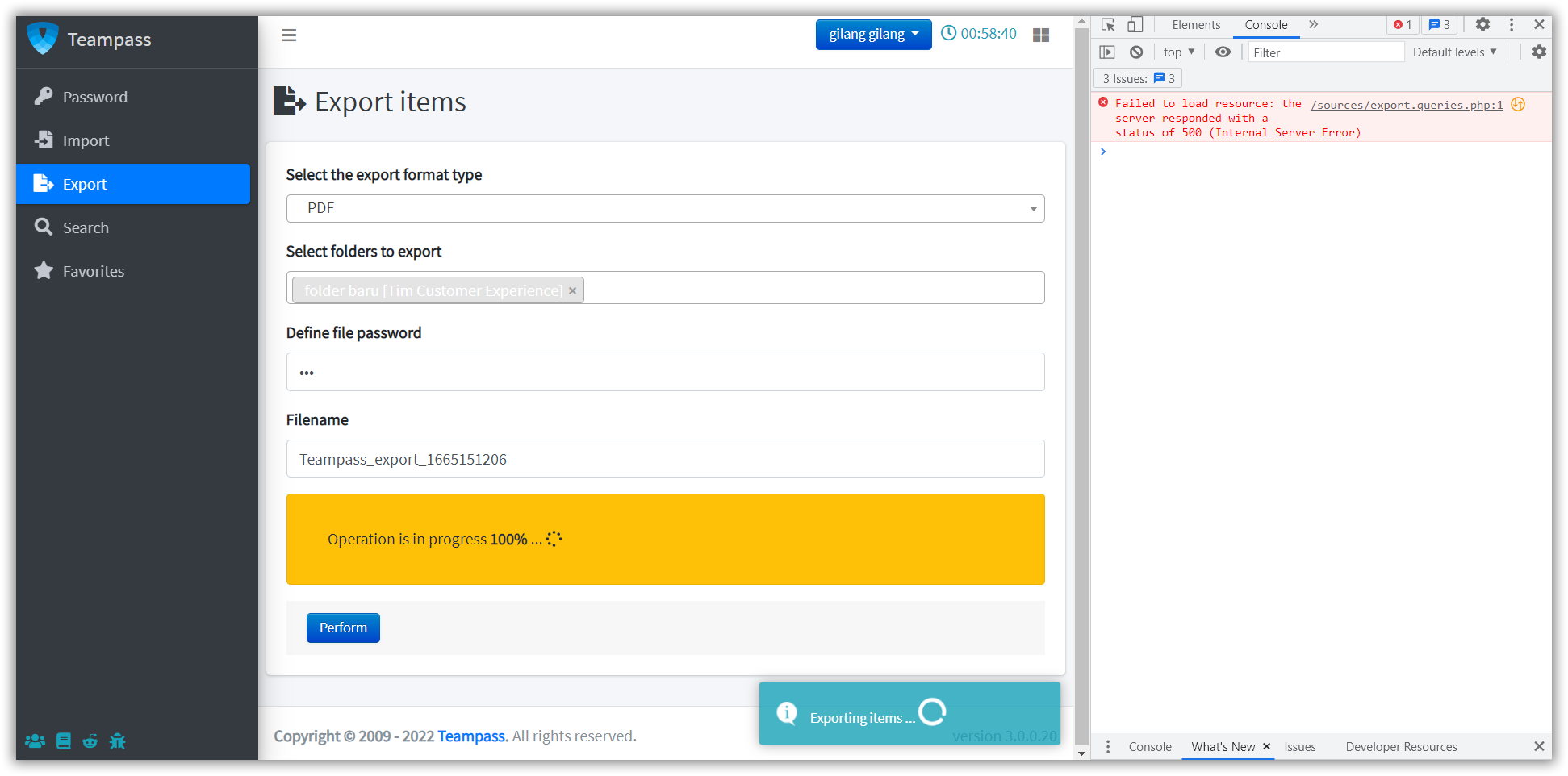Remove the folder baru tag

point(572,290)
